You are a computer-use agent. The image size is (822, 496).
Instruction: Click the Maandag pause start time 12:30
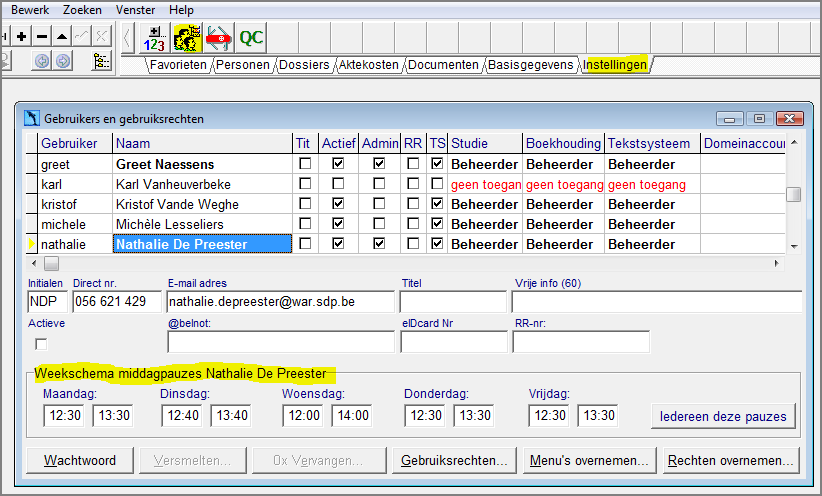click(x=64, y=415)
